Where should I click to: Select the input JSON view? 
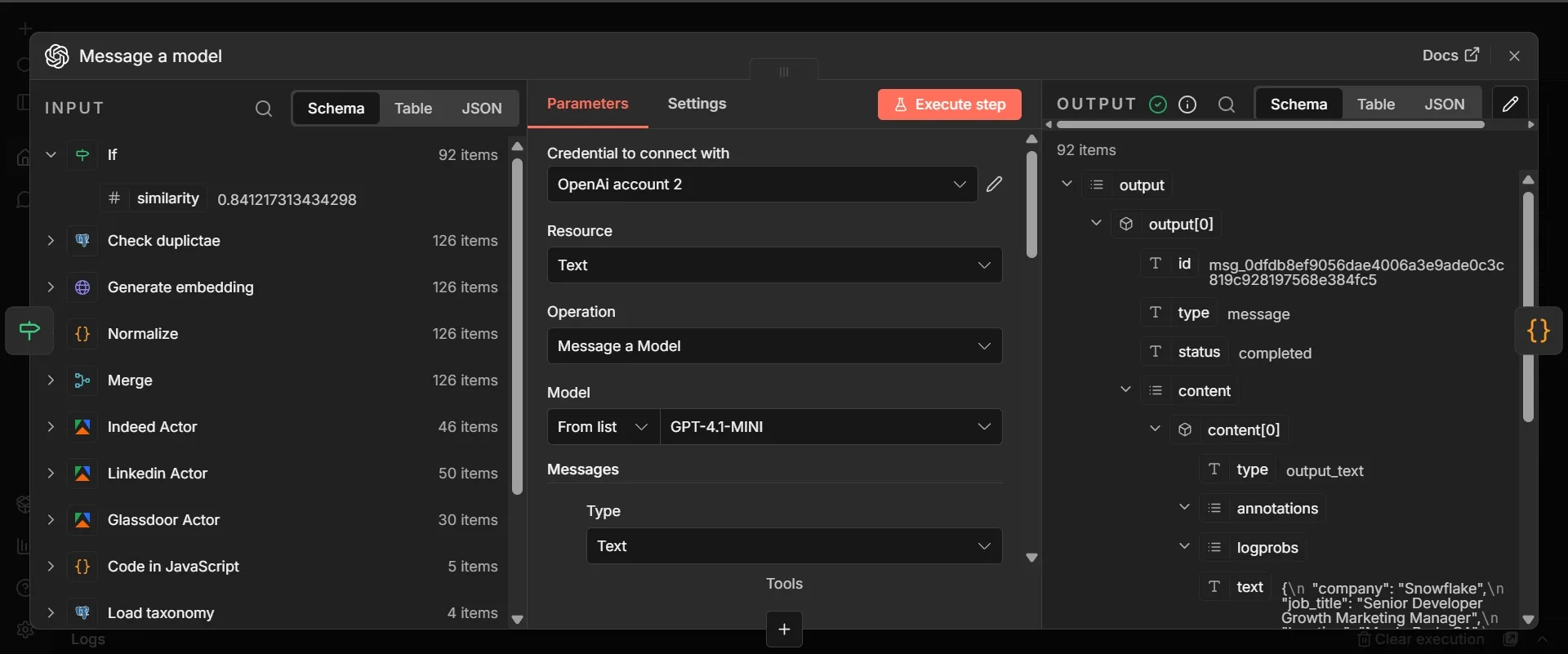pyautogui.click(x=482, y=109)
